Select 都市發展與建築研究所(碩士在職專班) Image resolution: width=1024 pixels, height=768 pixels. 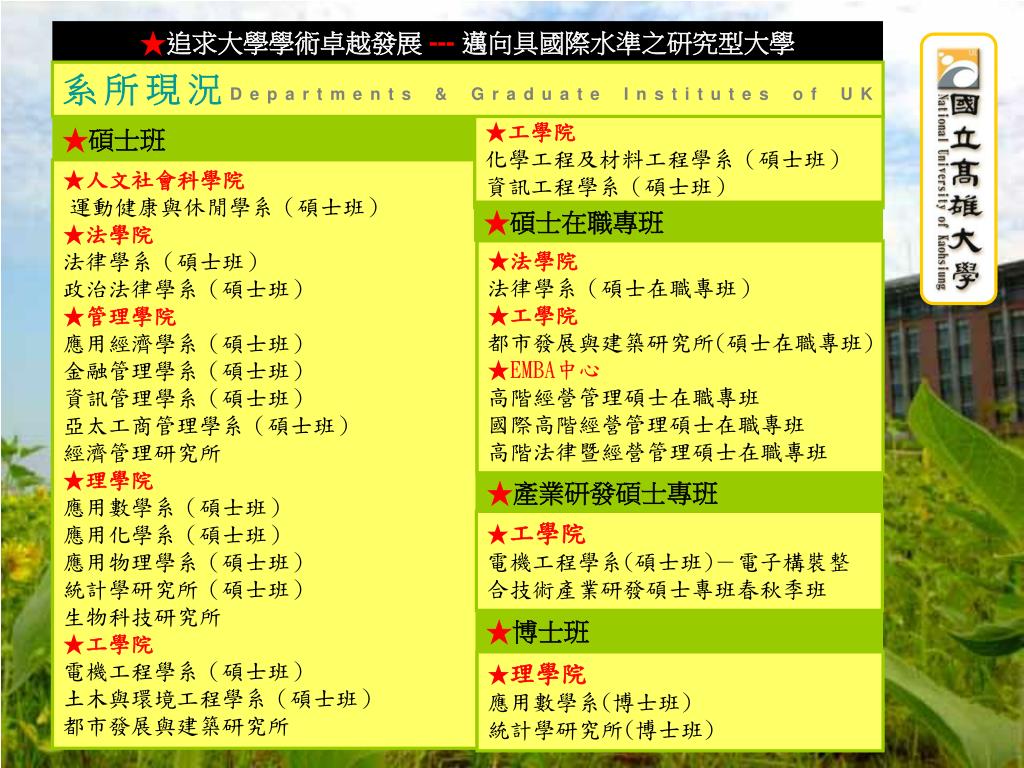[682, 343]
